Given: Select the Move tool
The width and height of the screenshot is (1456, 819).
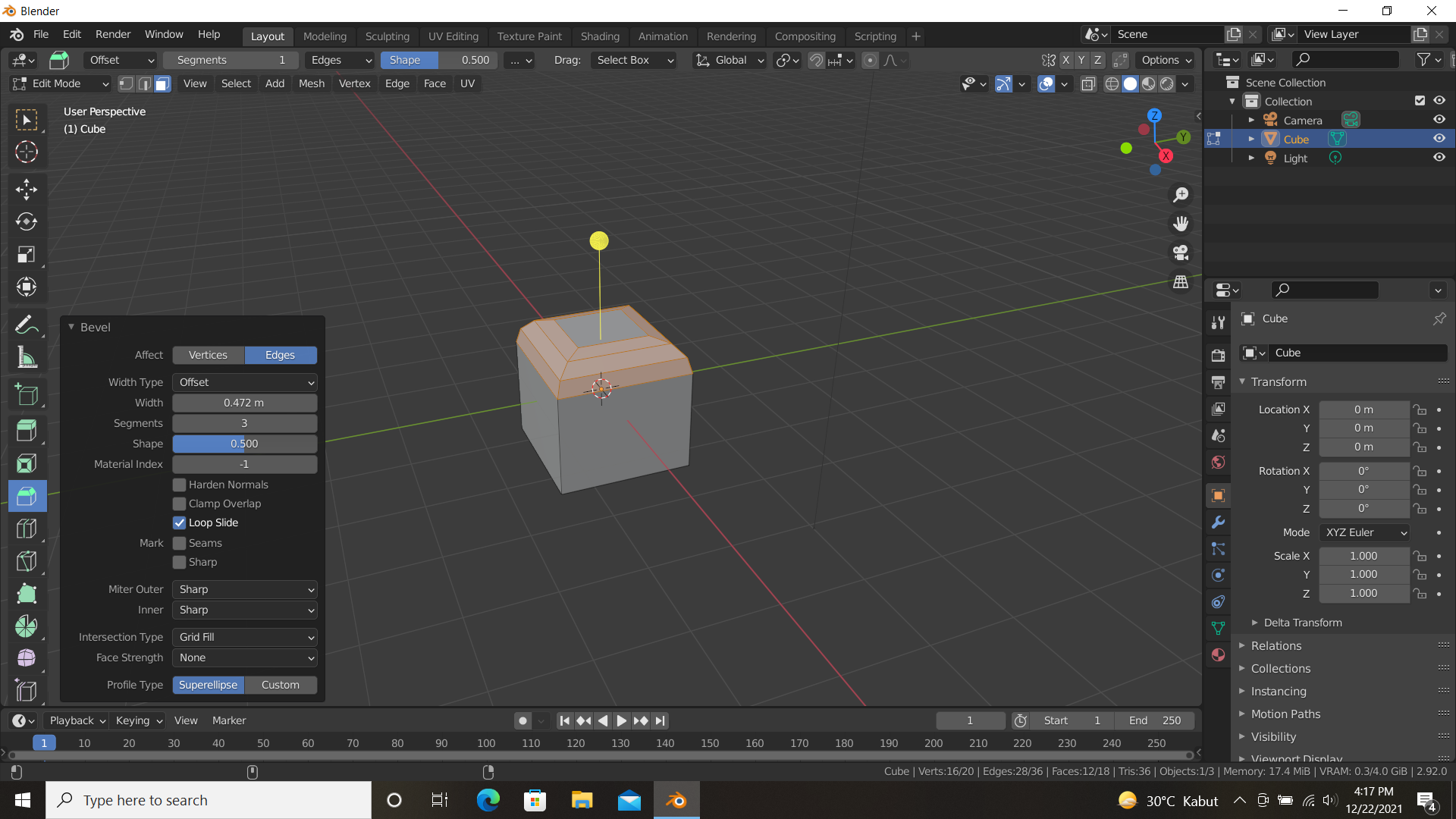Looking at the screenshot, I should [x=27, y=190].
